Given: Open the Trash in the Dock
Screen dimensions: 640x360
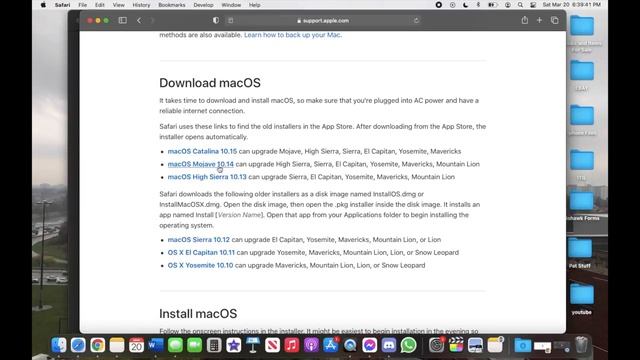Looking at the screenshot, I should point(581,345).
